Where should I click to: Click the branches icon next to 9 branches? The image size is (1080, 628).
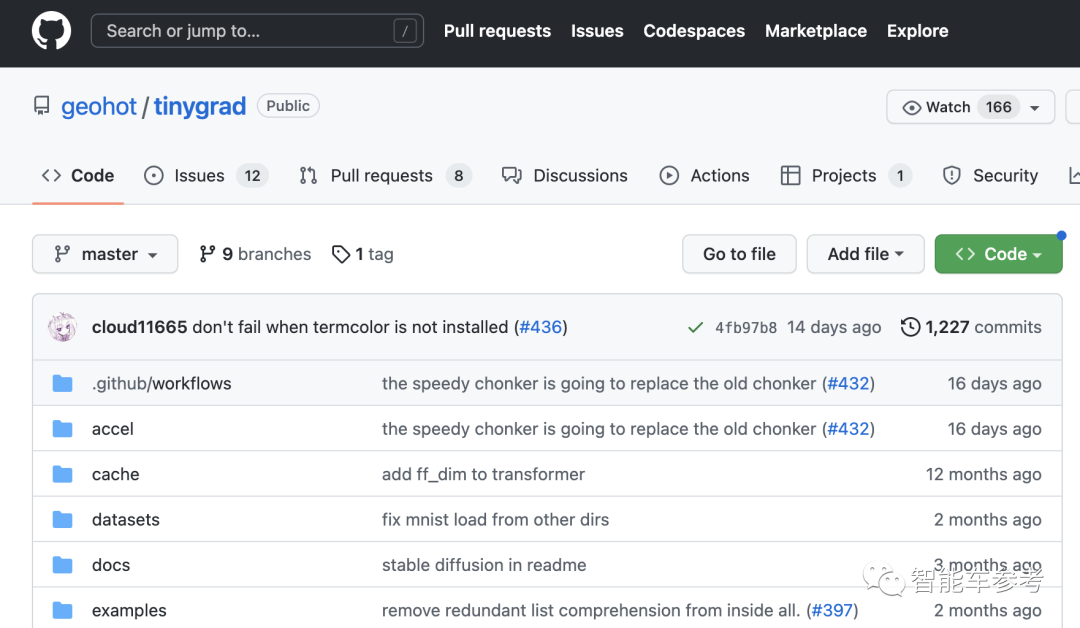(207, 254)
